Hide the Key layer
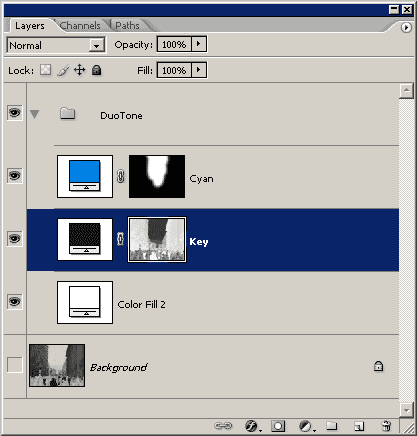 [x=15, y=239]
